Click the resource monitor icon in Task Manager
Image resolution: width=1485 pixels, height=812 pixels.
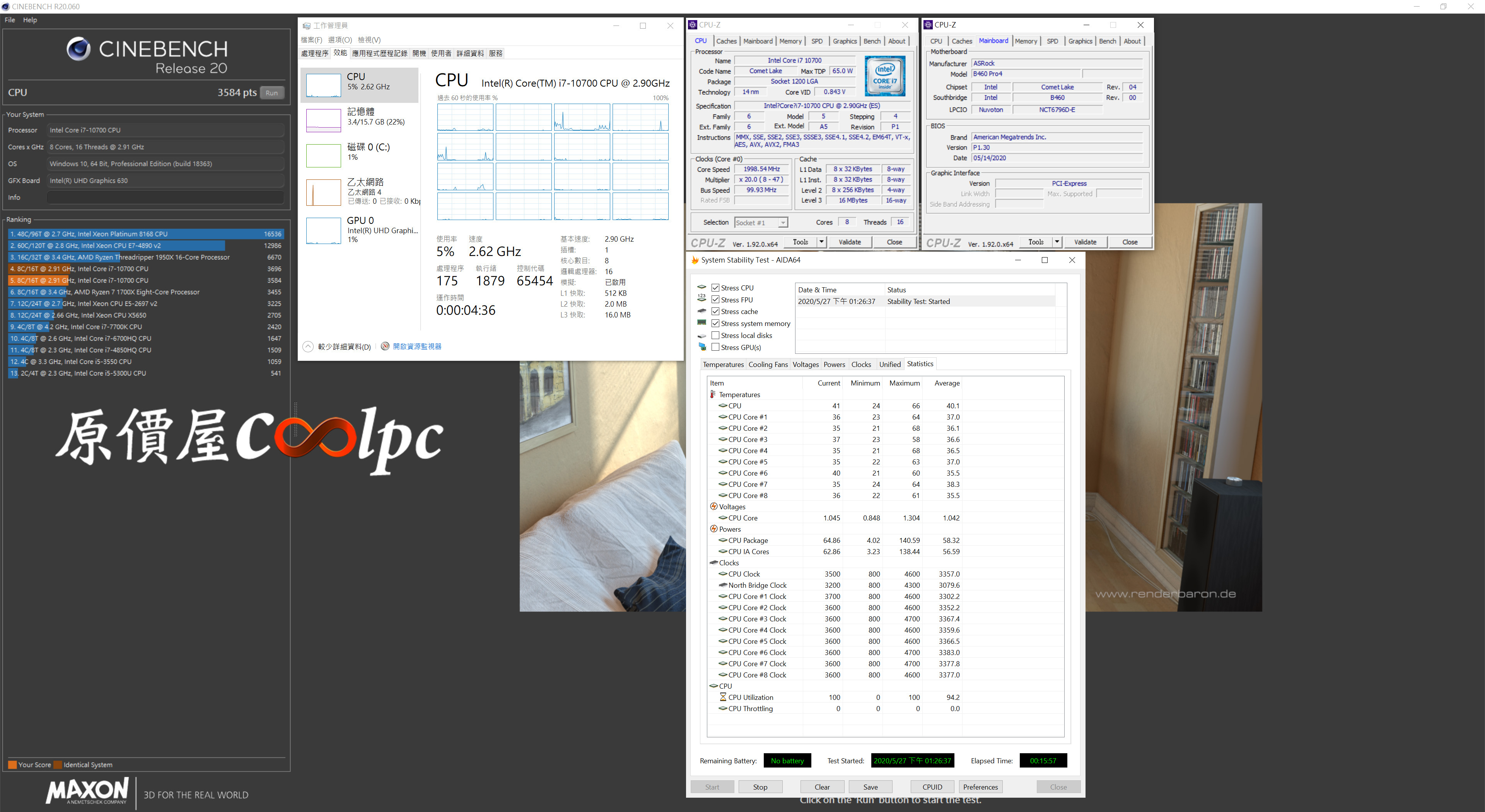coord(385,346)
